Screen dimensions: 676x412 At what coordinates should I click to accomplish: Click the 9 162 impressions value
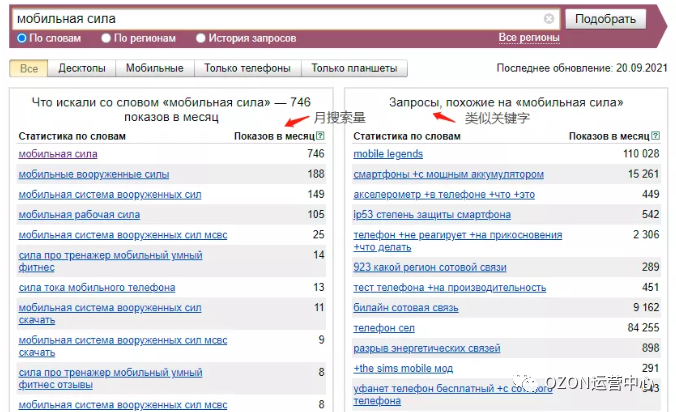pos(646,307)
